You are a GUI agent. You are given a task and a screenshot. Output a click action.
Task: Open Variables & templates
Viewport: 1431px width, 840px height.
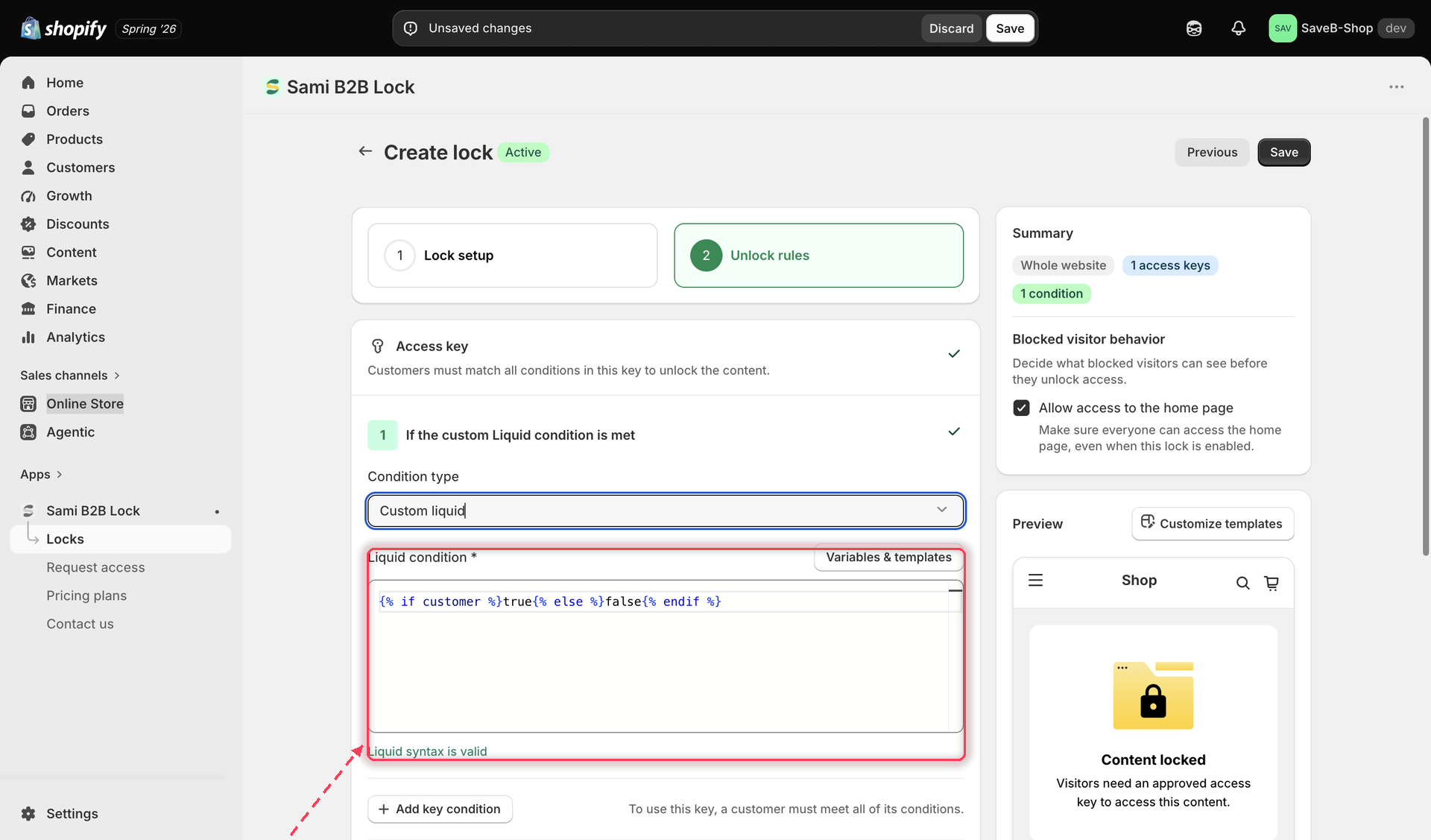[888, 557]
